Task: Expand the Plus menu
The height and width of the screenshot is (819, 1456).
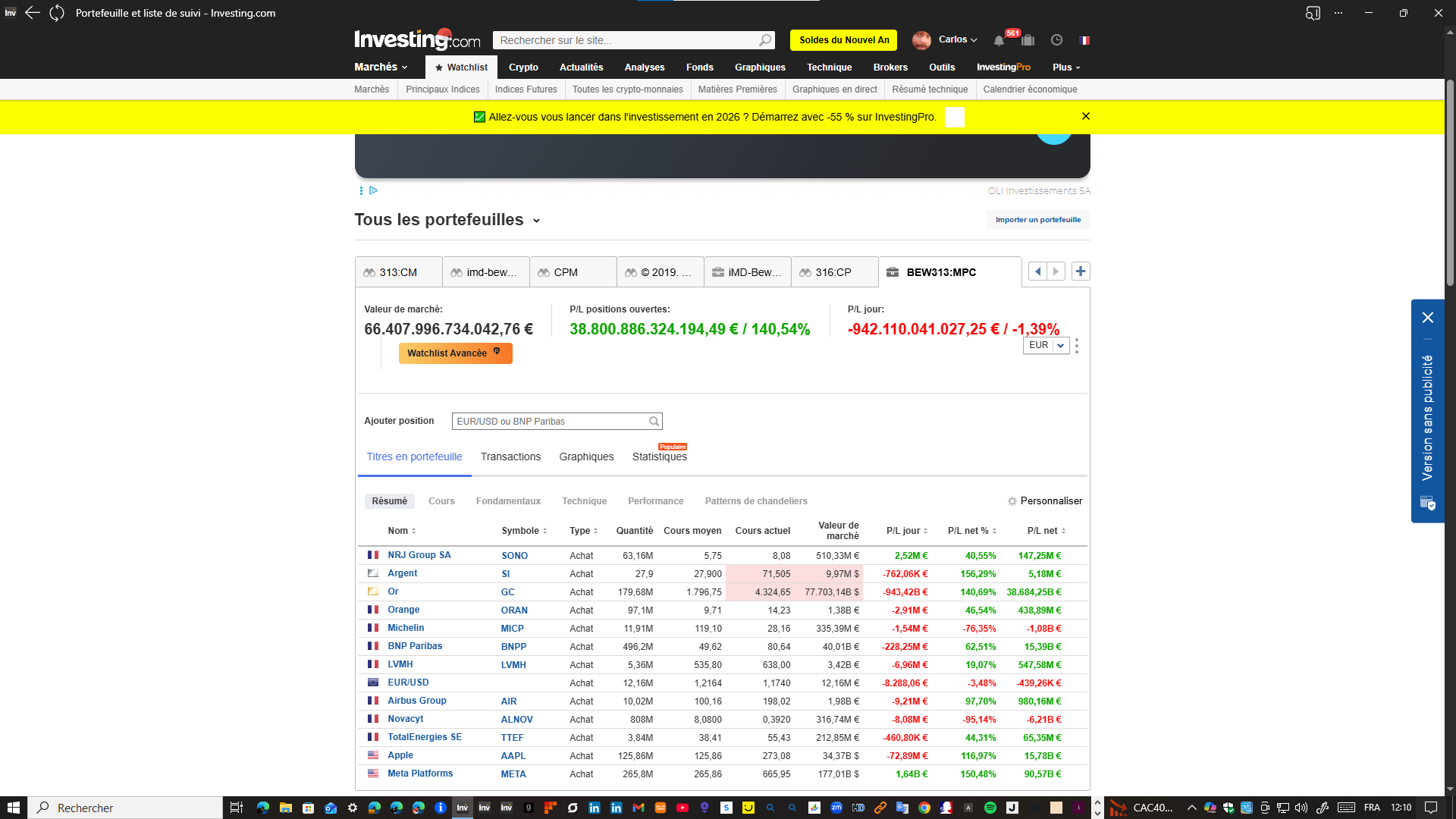Action: [x=1066, y=67]
